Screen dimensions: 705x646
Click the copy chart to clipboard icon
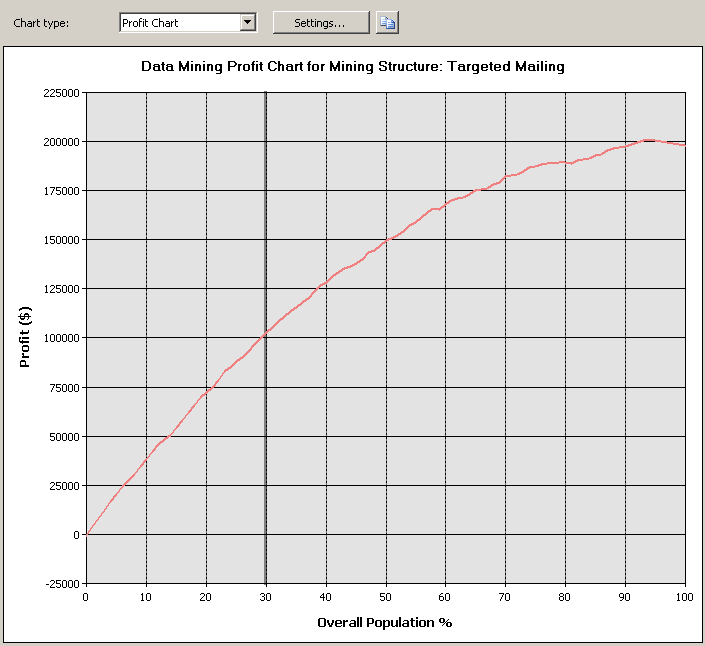[387, 22]
